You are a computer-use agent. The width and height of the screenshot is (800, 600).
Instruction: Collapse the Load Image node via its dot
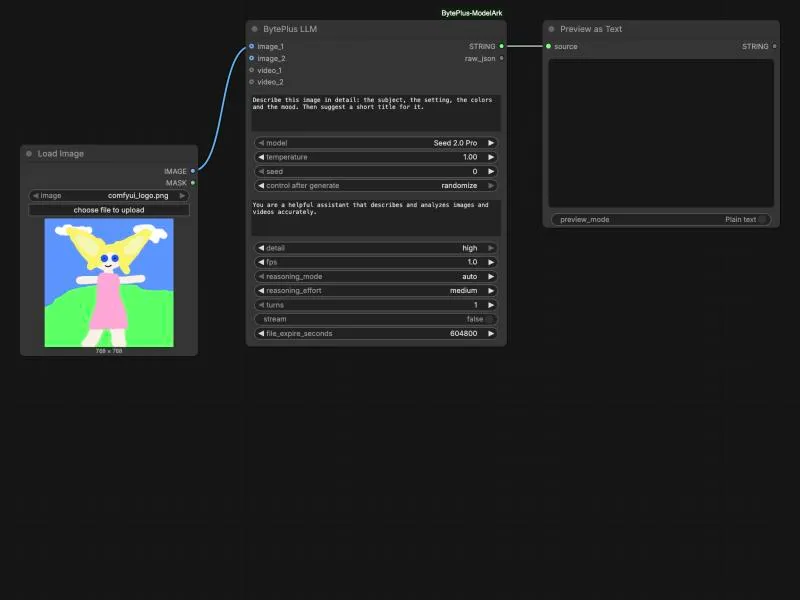(29, 154)
